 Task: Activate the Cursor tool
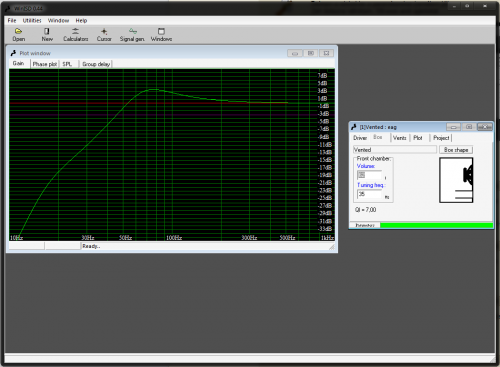tap(104, 35)
